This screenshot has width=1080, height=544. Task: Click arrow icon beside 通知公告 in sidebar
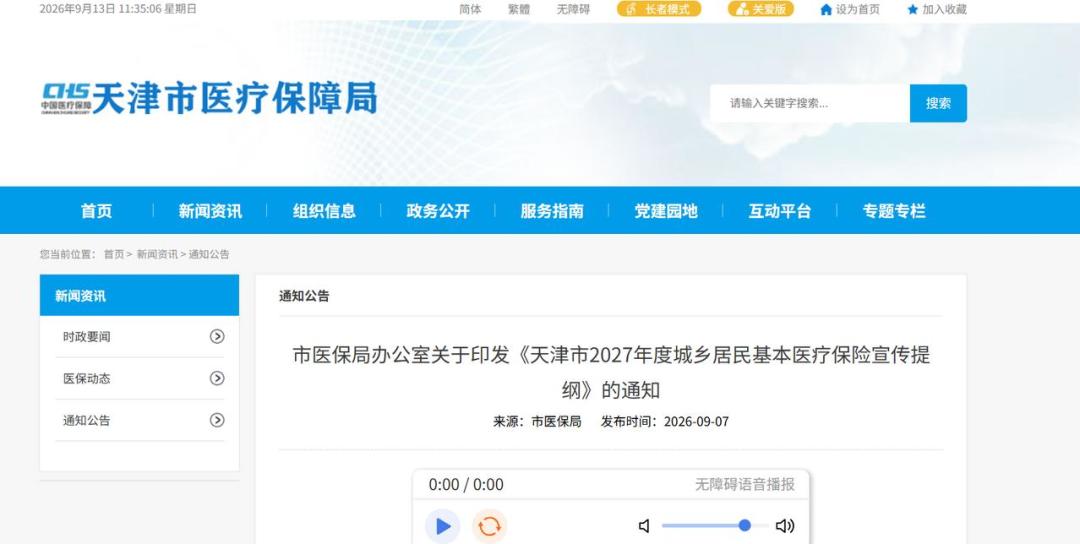(x=217, y=420)
